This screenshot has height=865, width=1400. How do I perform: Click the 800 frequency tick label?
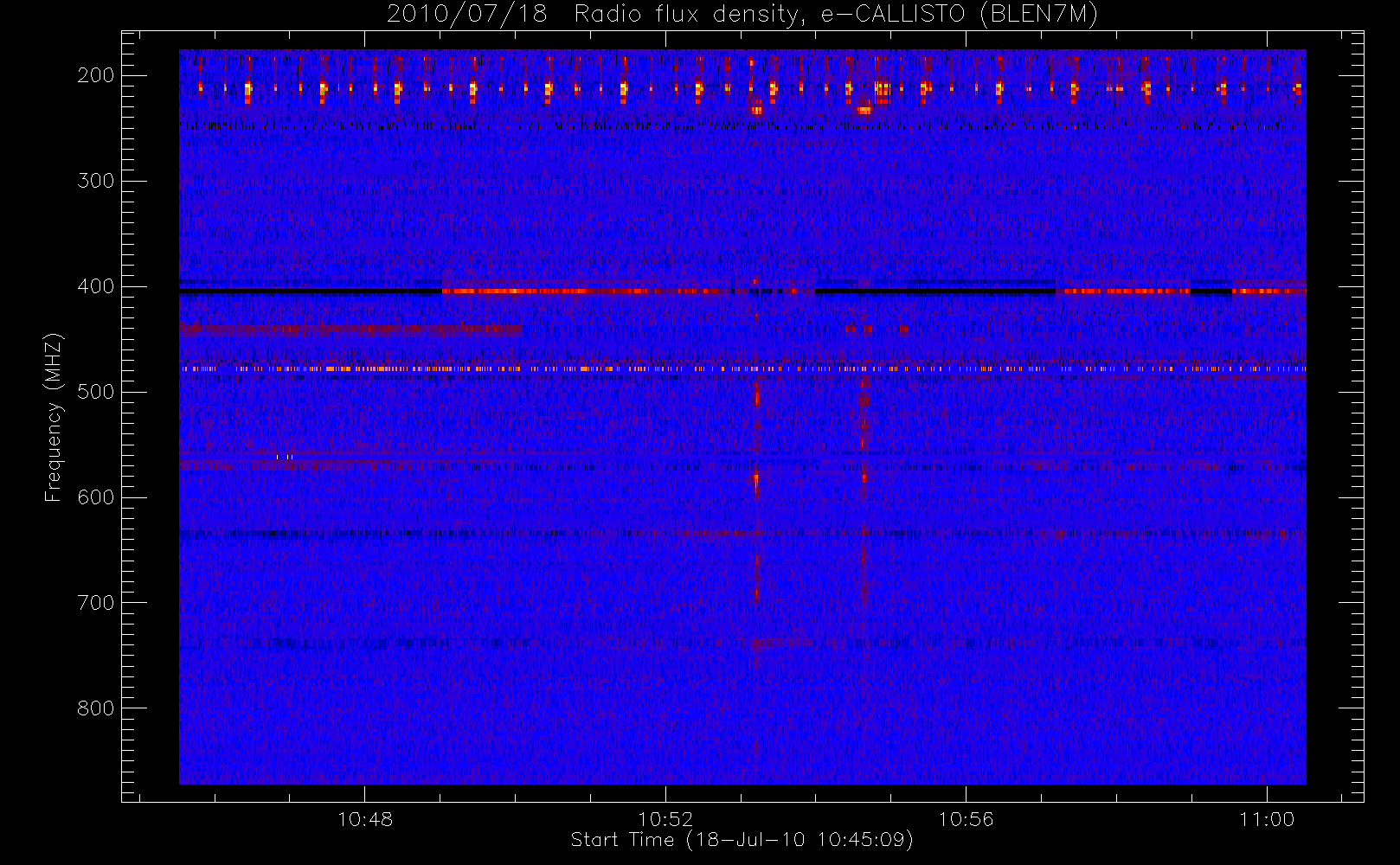pyautogui.click(x=96, y=708)
